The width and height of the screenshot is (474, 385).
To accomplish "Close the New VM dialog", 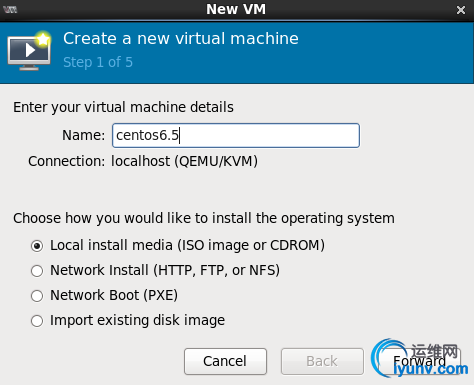I will tap(461, 10).
